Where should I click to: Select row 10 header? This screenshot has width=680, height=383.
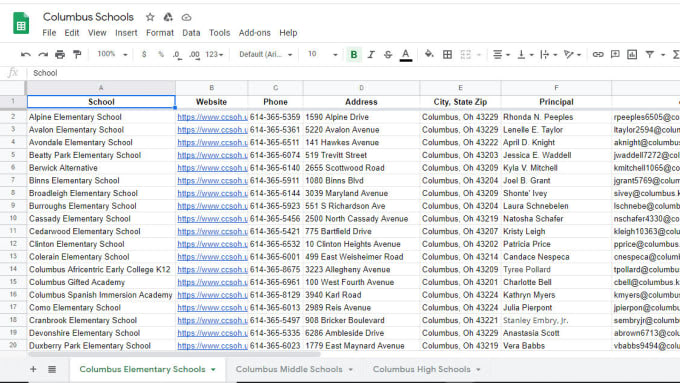pos(13,219)
